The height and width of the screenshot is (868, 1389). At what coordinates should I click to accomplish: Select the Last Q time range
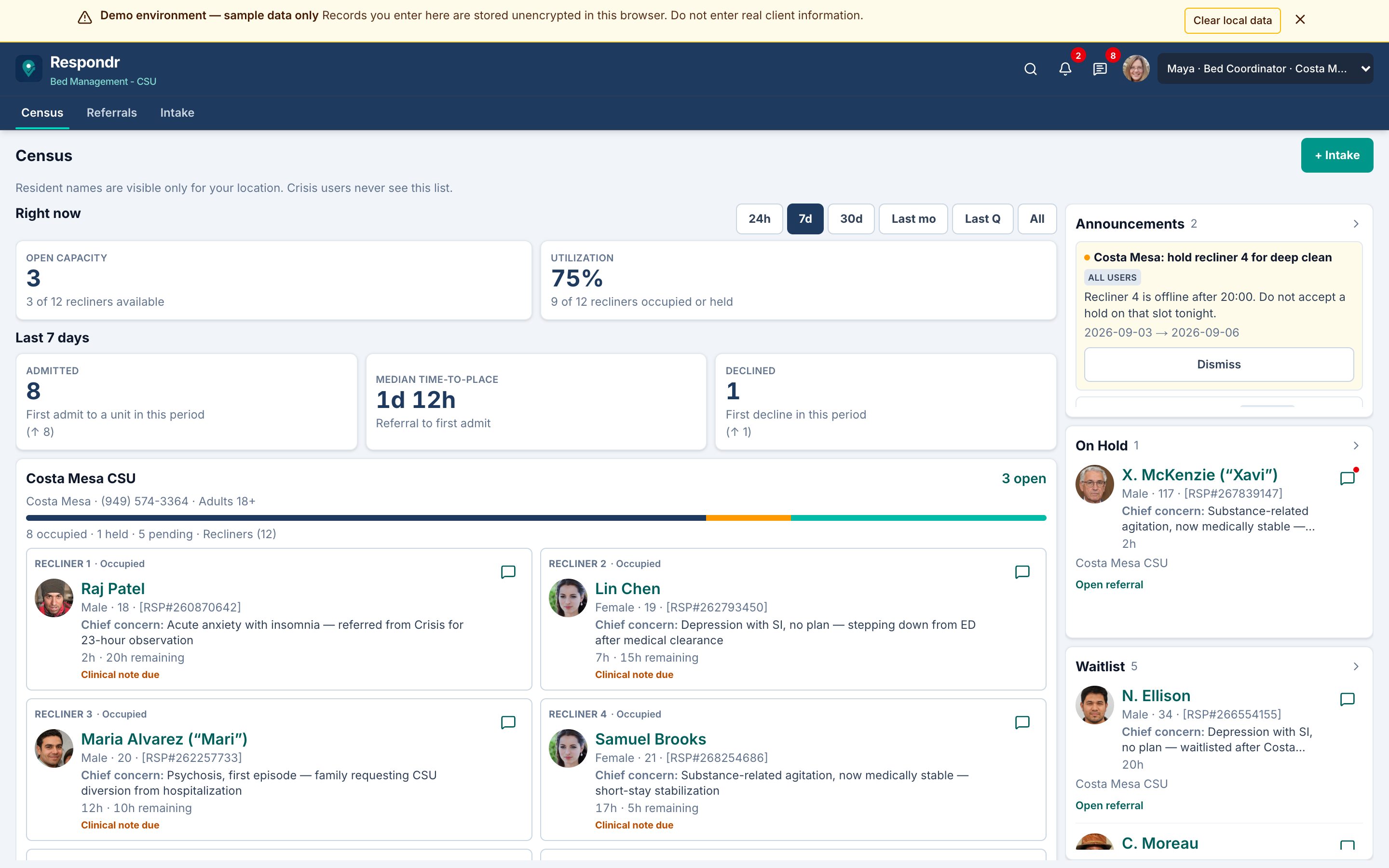point(982,219)
